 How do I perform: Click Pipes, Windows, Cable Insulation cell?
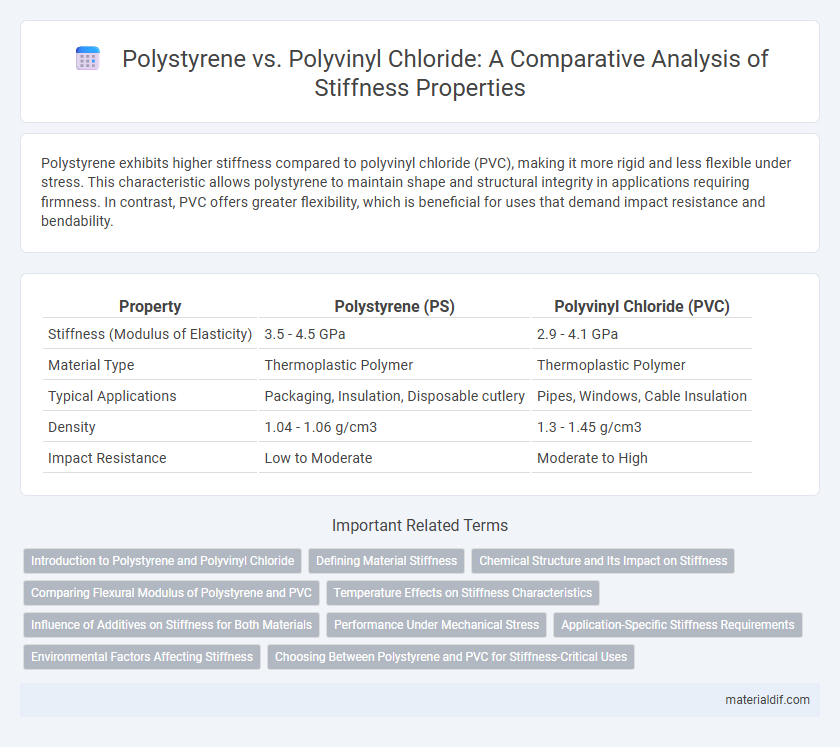[642, 396]
